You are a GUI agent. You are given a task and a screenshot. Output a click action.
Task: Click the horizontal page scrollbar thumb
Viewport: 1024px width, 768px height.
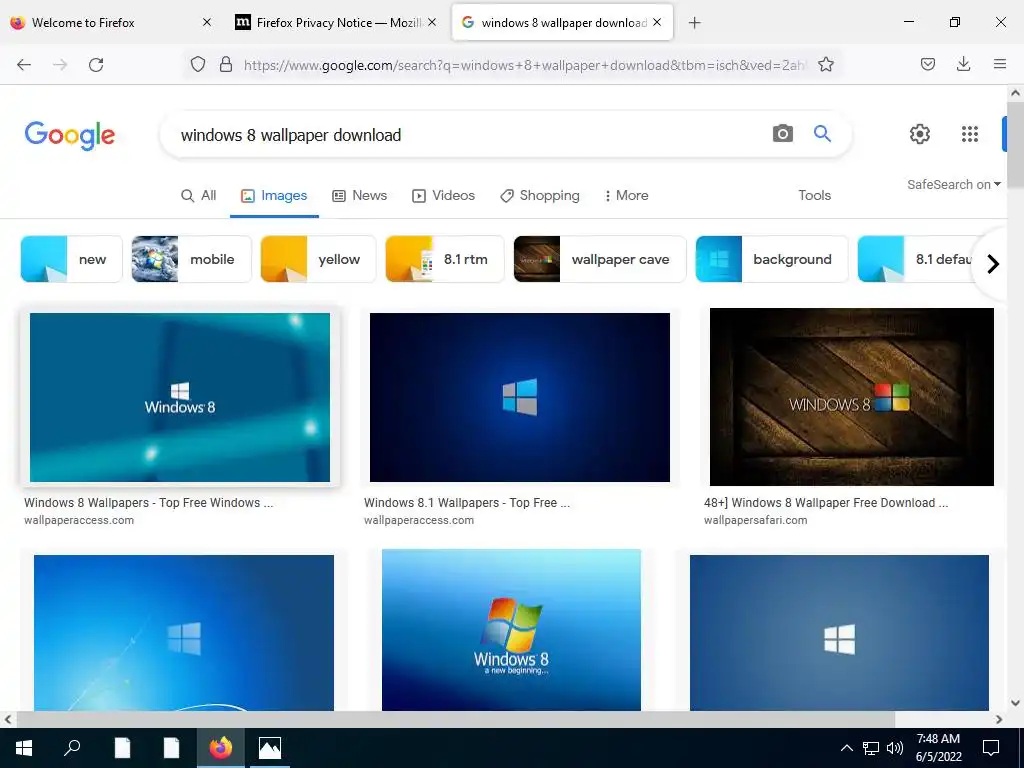455,719
